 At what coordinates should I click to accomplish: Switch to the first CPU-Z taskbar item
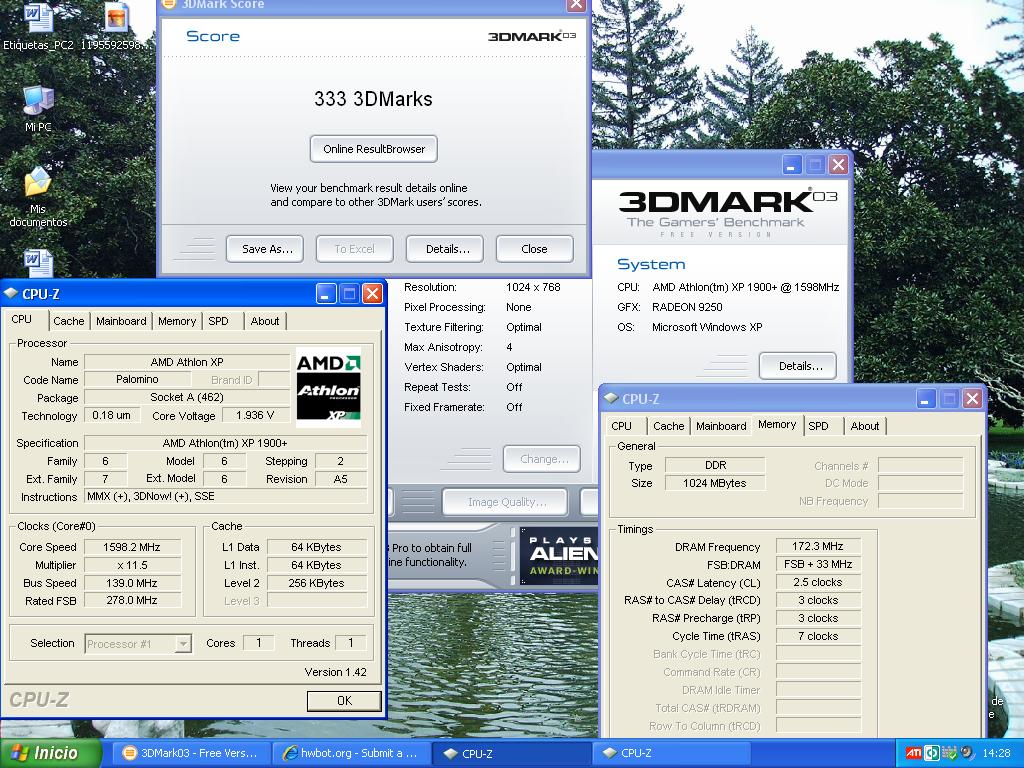(511, 753)
